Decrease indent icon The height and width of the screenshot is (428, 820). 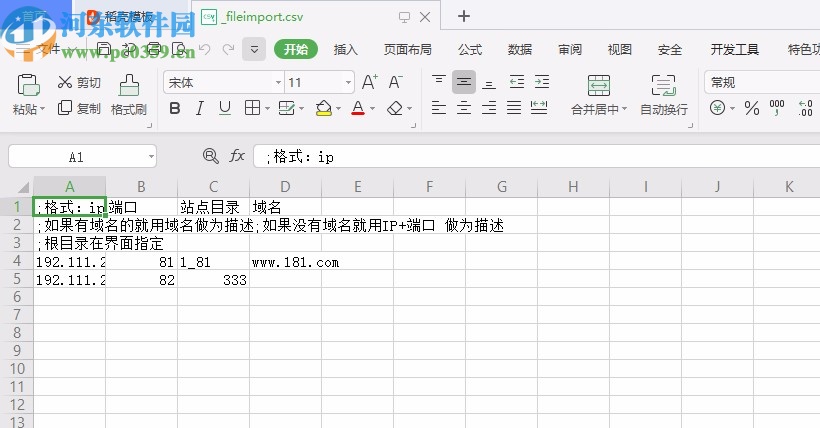click(517, 82)
